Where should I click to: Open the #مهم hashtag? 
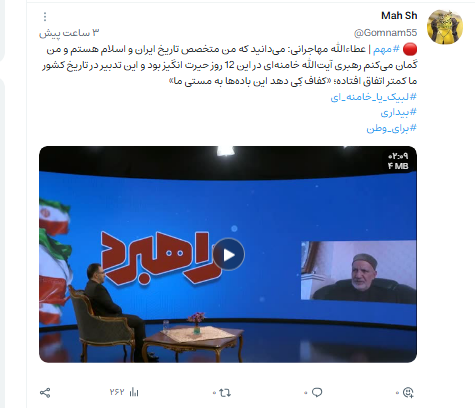click(x=386, y=49)
